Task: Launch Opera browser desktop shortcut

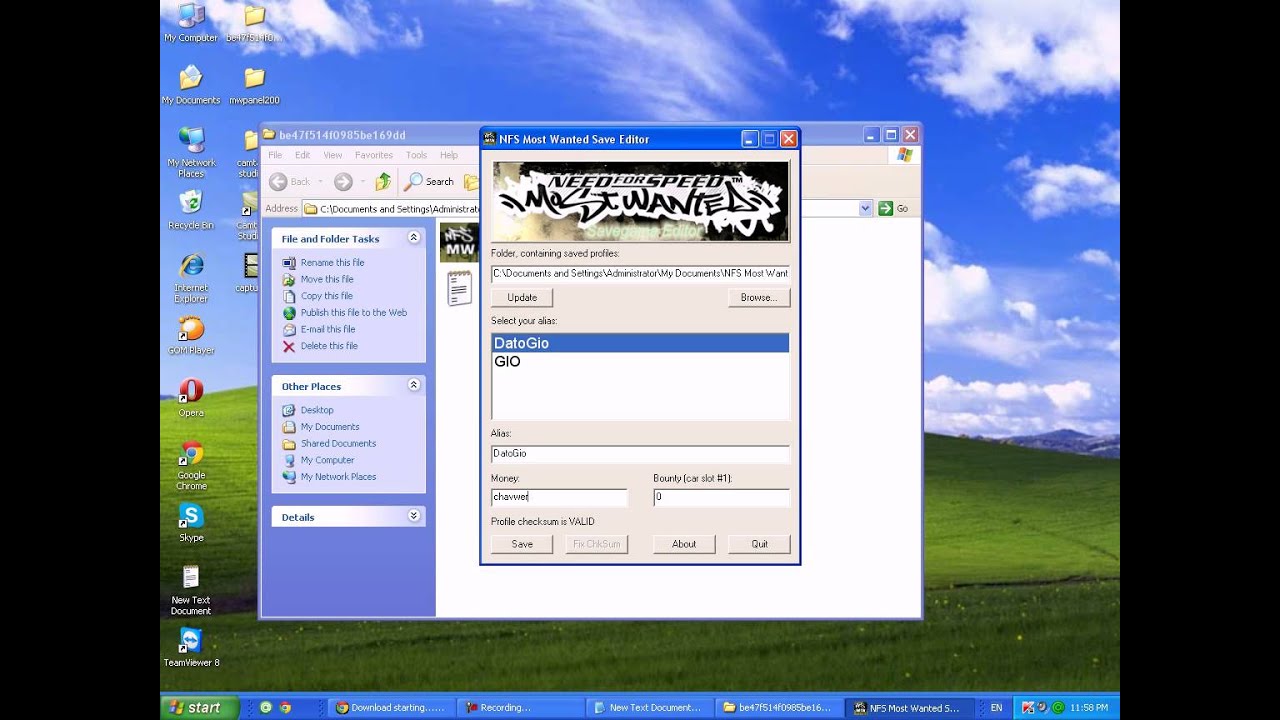Action: (x=191, y=397)
